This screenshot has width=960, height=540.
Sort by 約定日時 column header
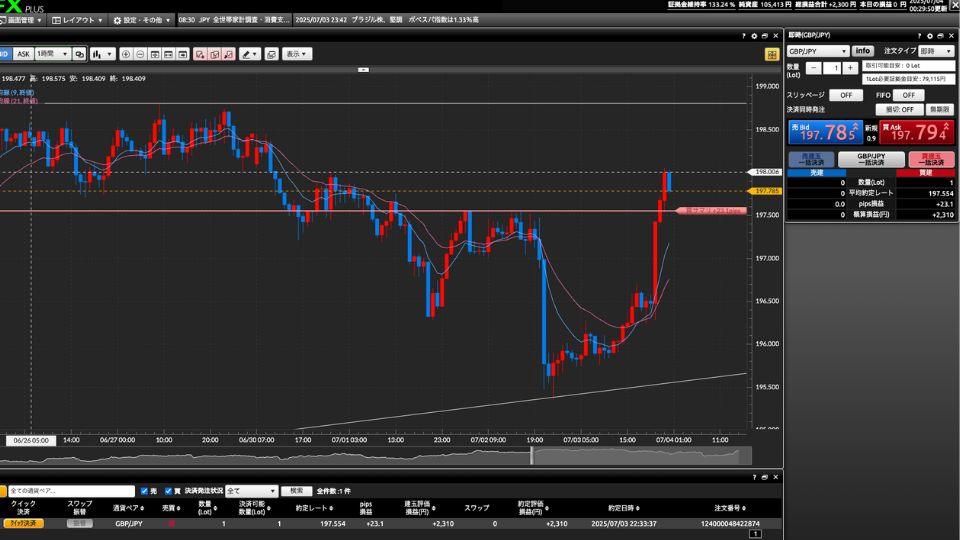pos(624,508)
